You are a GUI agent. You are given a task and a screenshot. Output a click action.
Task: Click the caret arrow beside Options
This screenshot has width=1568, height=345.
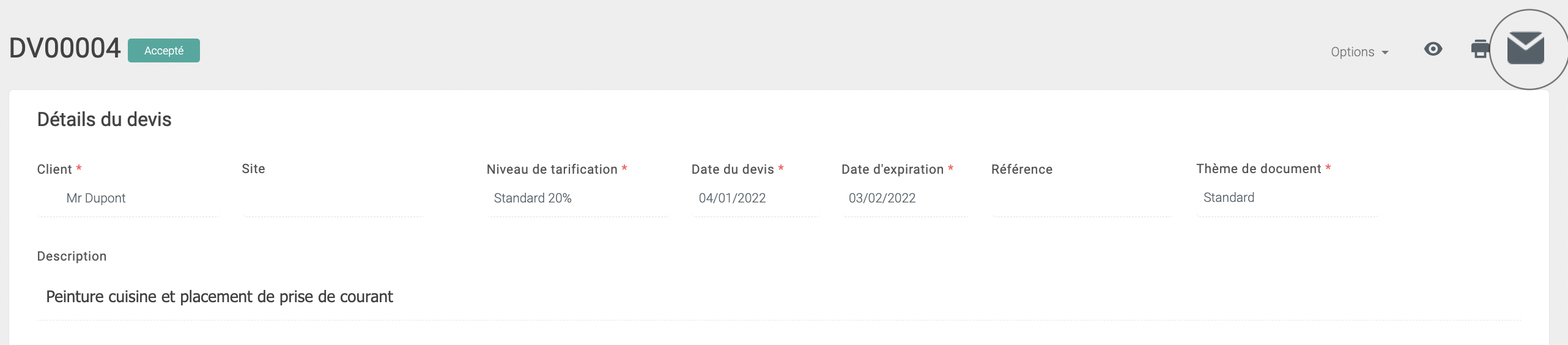click(x=1385, y=53)
